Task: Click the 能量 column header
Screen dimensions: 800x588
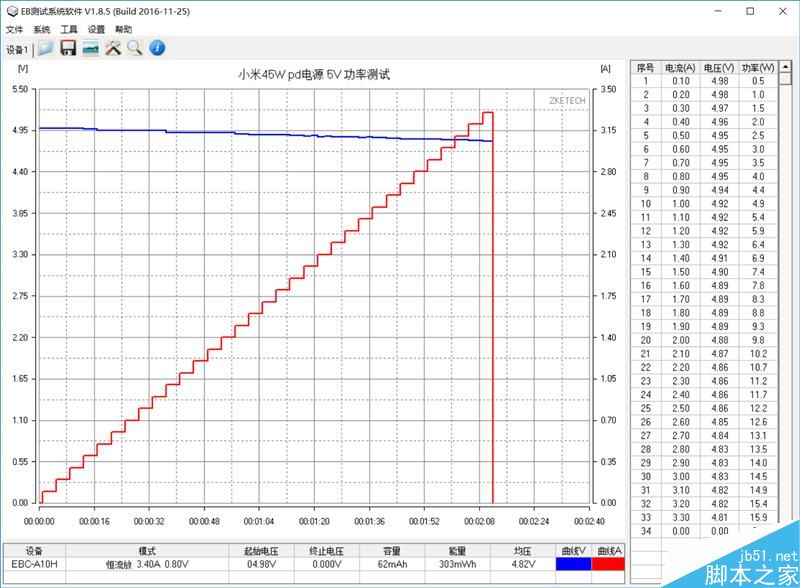Action: [x=457, y=551]
